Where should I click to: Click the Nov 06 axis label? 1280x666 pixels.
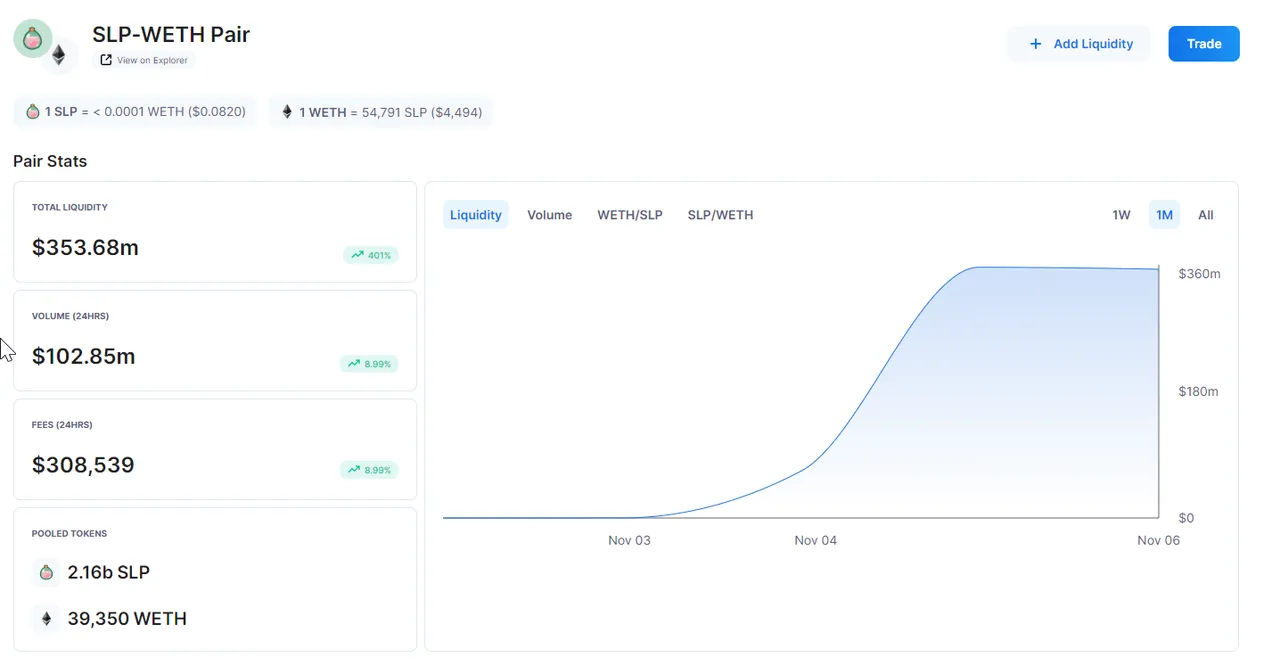pos(1158,540)
